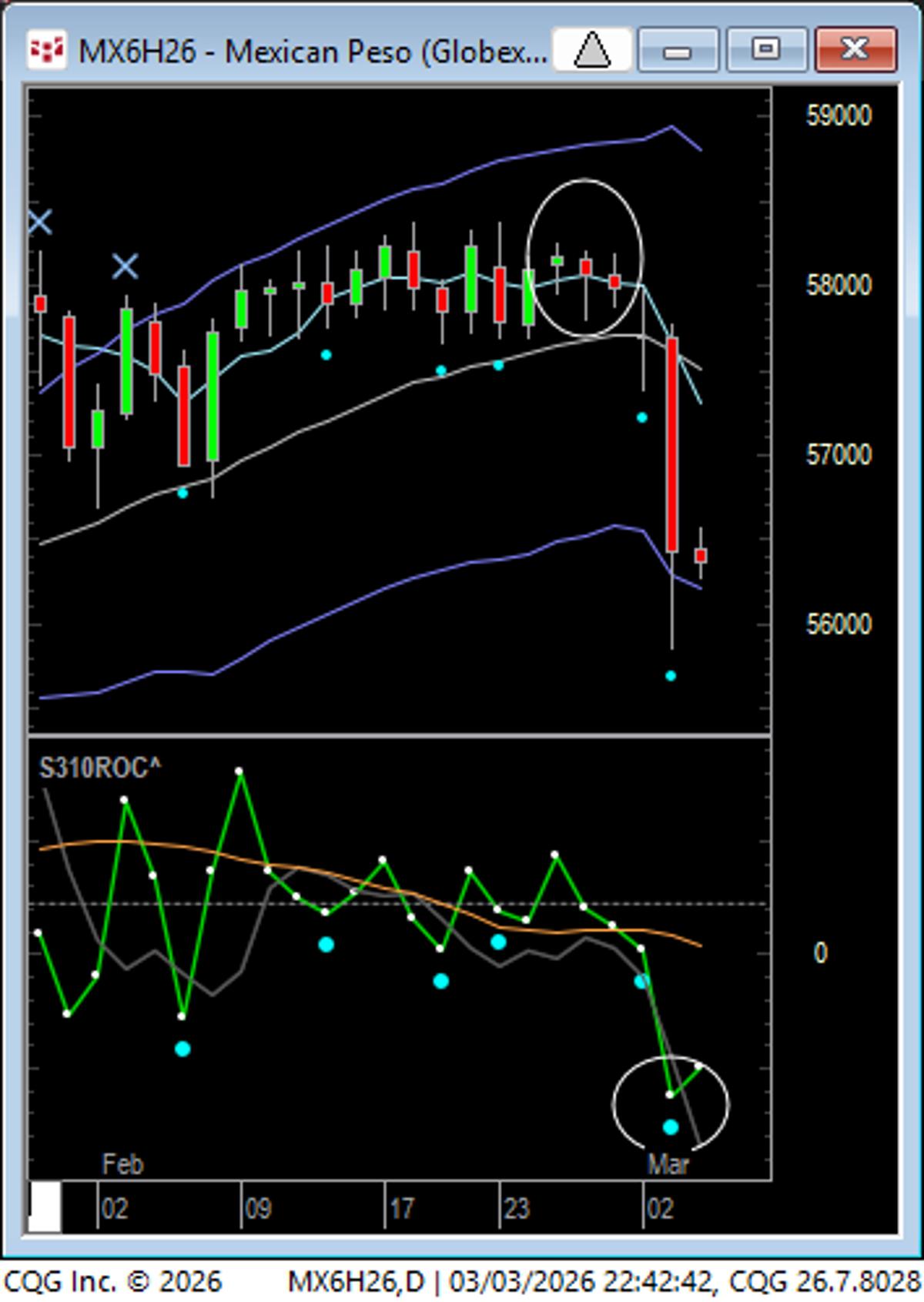Click the 0 level on ROC scale
Viewport: 924px width, 1302px height.
[821, 953]
